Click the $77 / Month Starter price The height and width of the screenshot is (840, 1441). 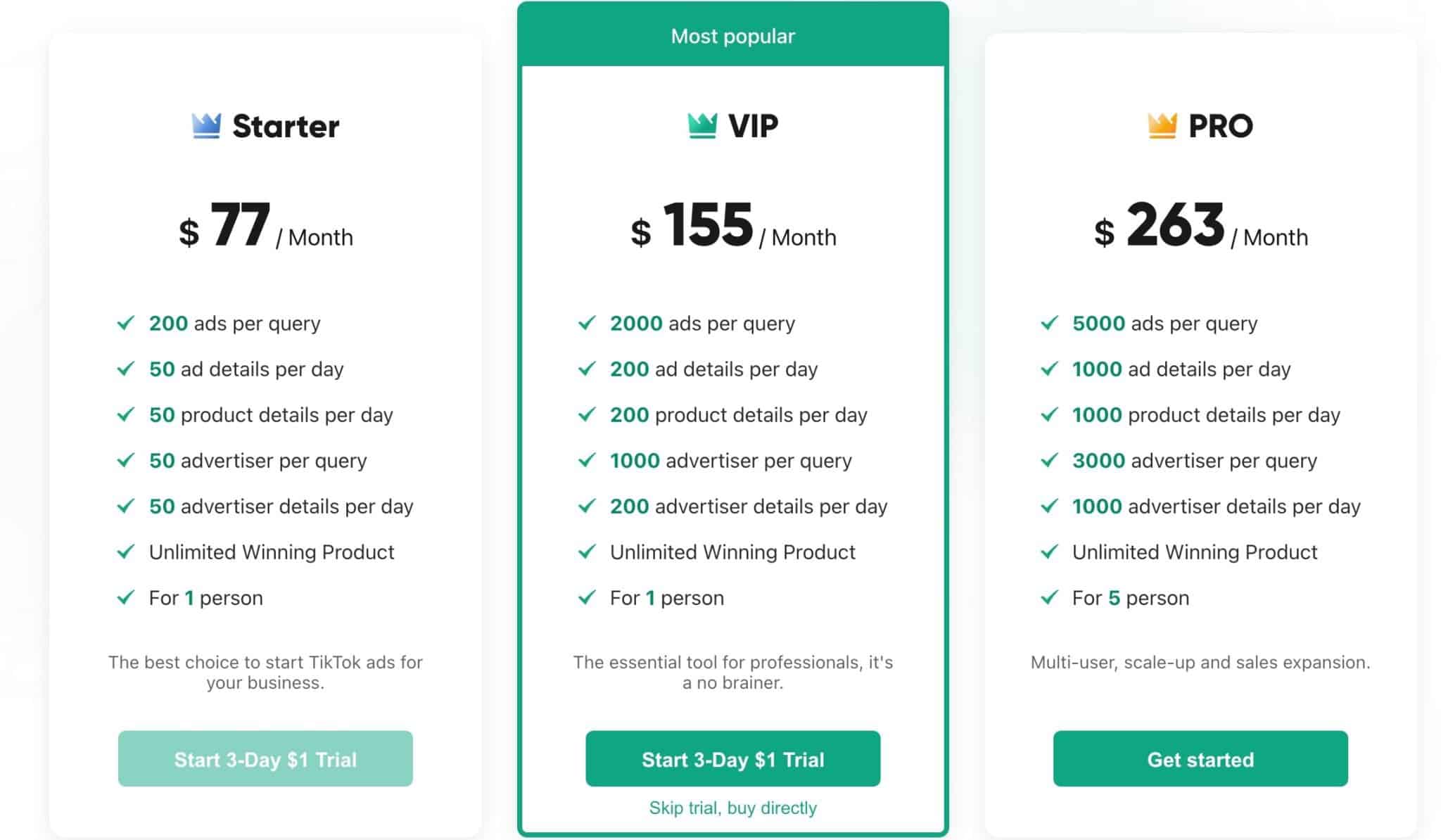click(265, 227)
